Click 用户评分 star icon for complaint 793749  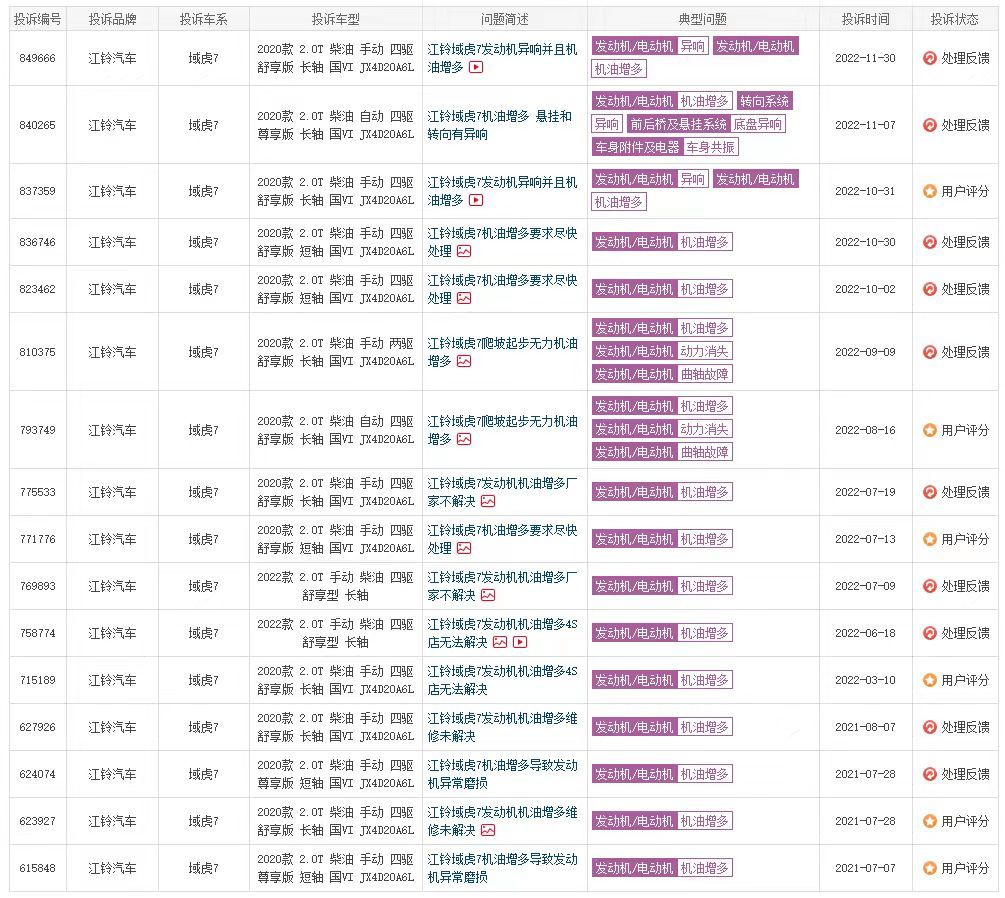coord(929,430)
